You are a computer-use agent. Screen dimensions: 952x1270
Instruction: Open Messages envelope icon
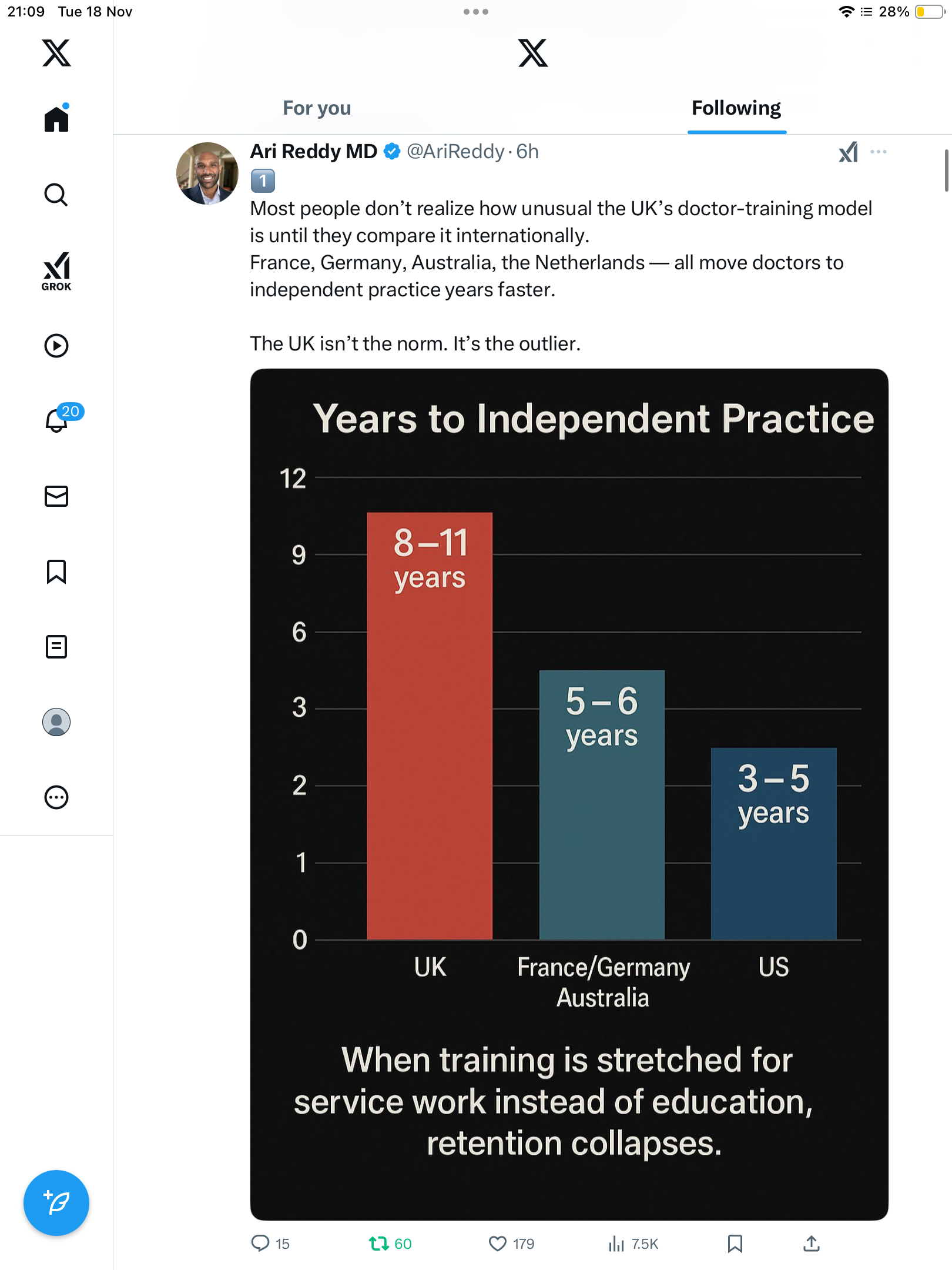56,496
